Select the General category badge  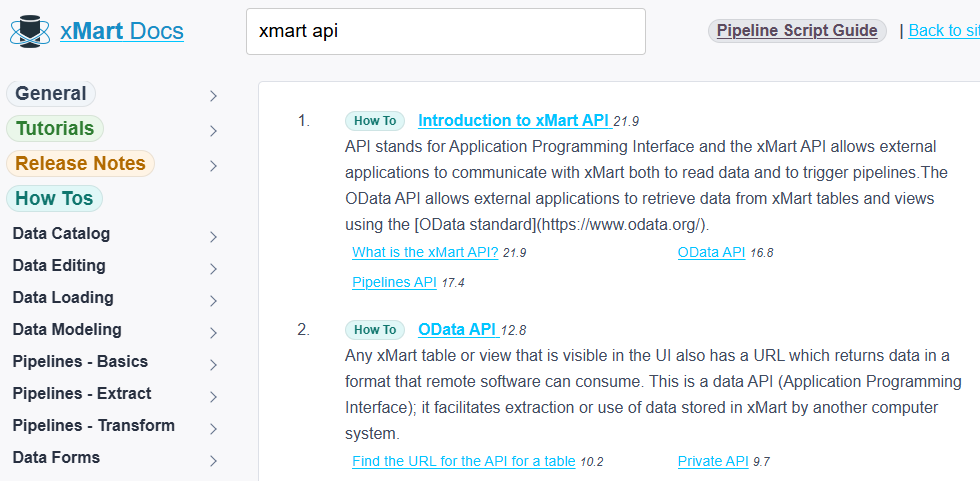point(51,94)
